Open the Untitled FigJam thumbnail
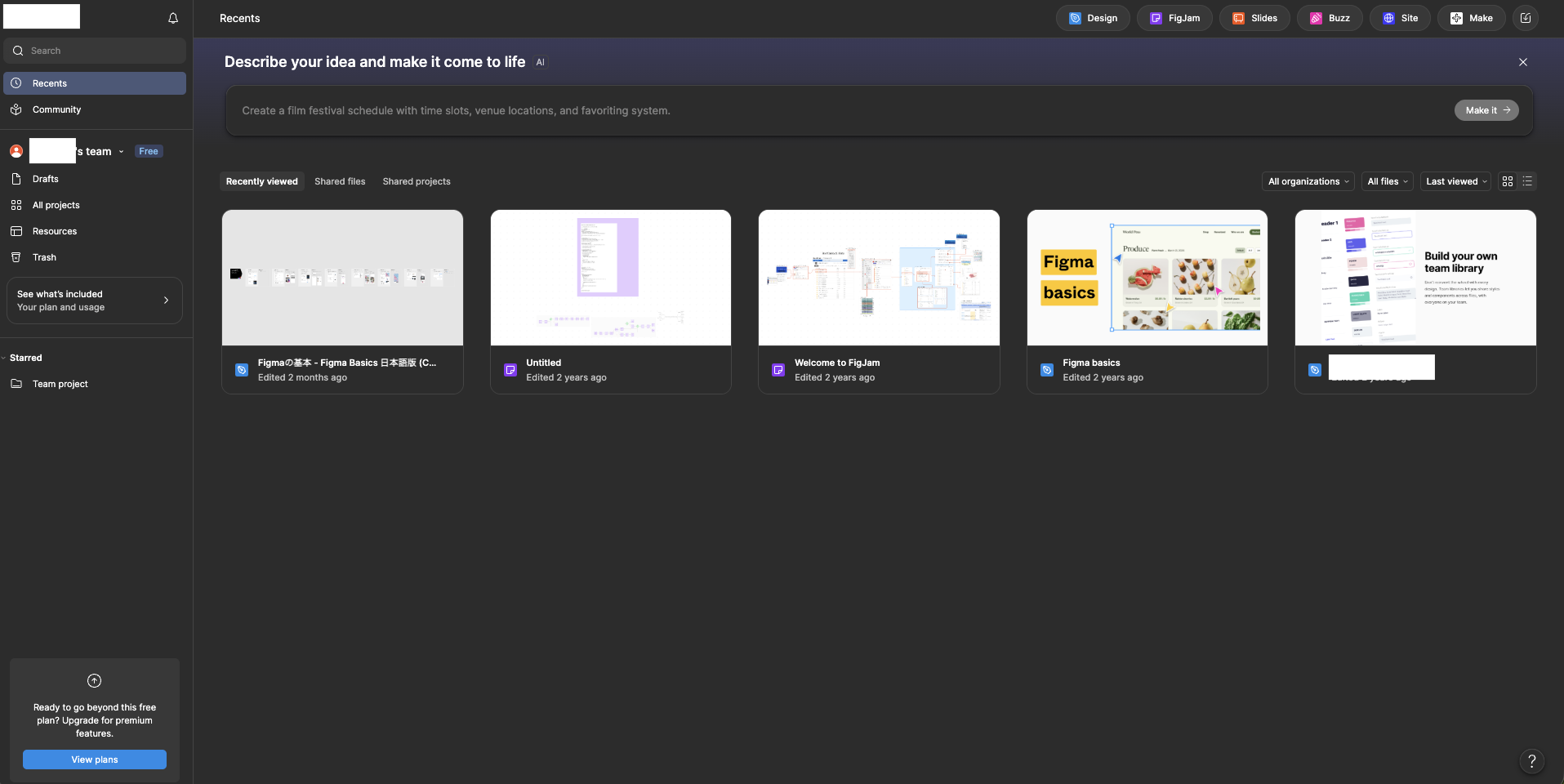Viewport: 1564px width, 784px height. coord(611,278)
